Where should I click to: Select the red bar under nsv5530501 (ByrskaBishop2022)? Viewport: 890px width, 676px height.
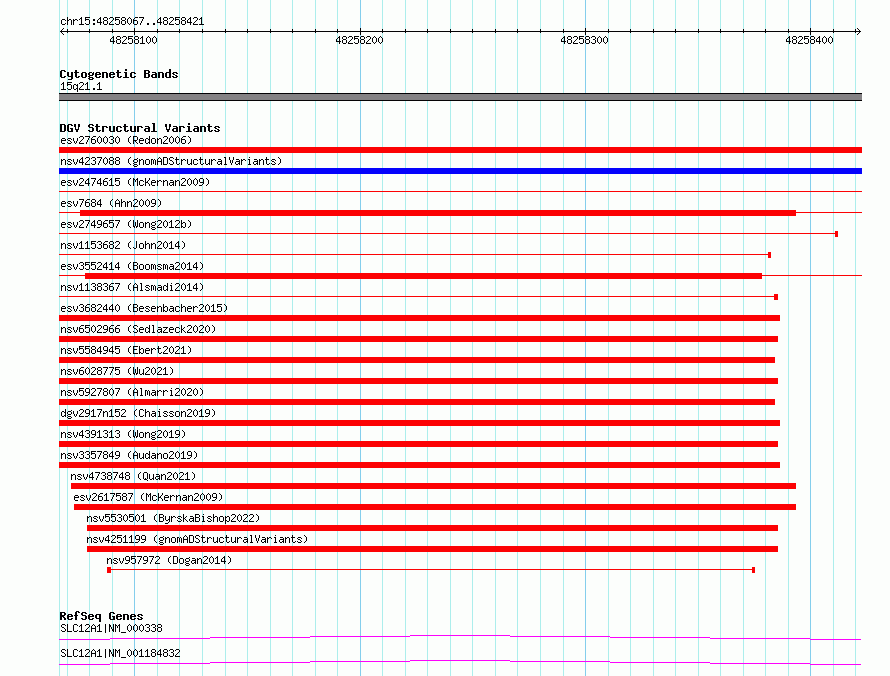[432, 528]
